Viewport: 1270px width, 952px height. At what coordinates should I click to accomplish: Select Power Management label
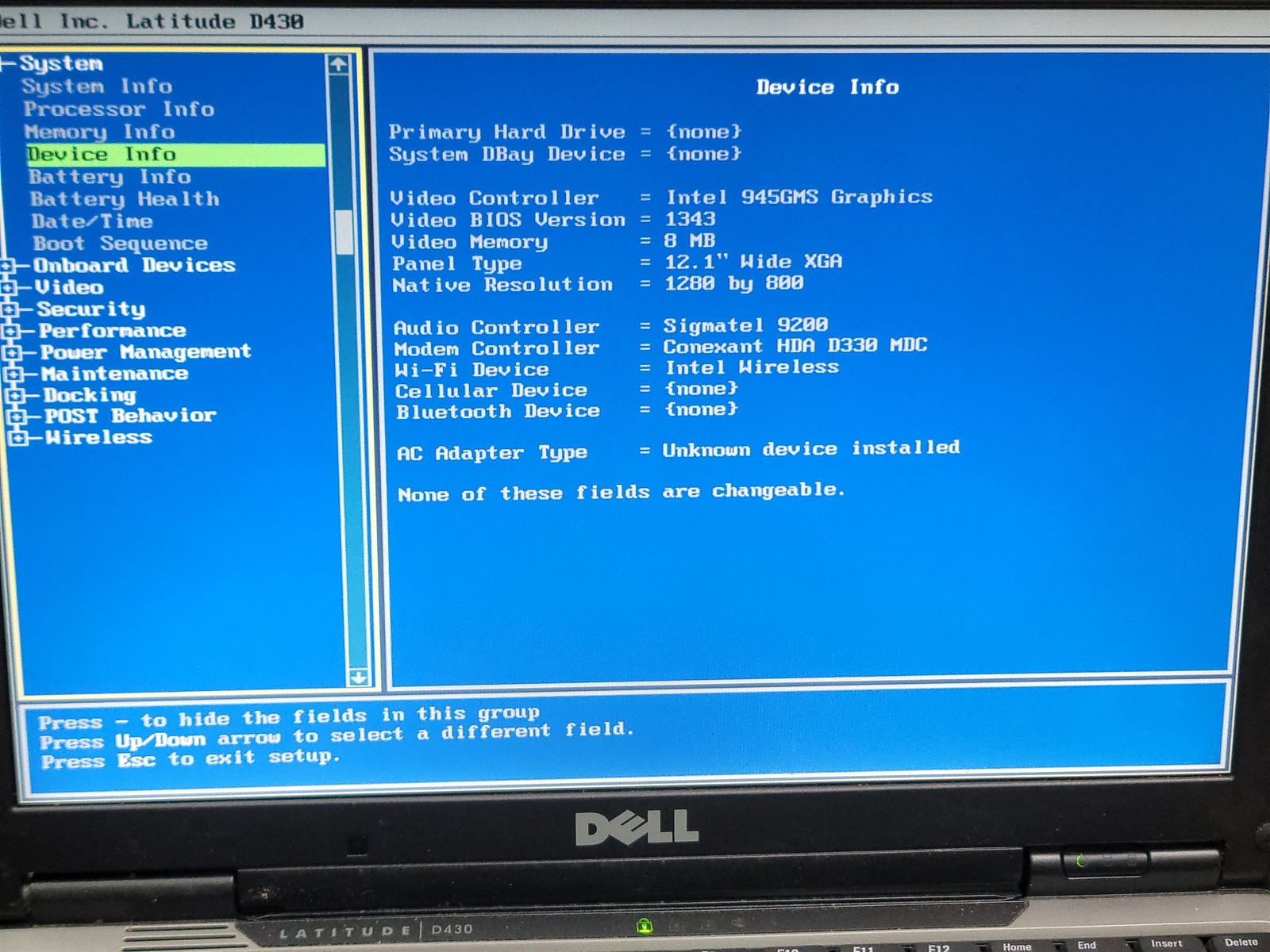[146, 352]
